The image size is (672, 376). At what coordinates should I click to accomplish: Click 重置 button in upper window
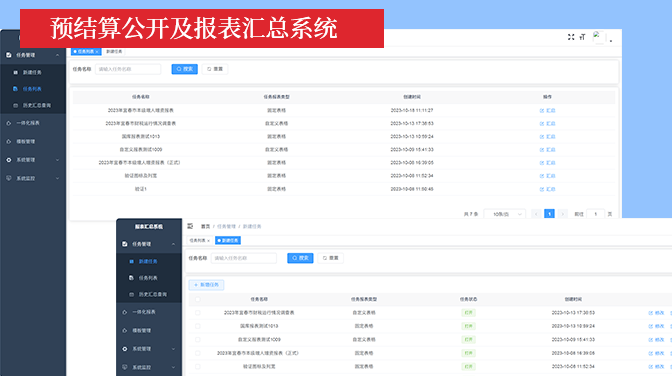coord(215,69)
